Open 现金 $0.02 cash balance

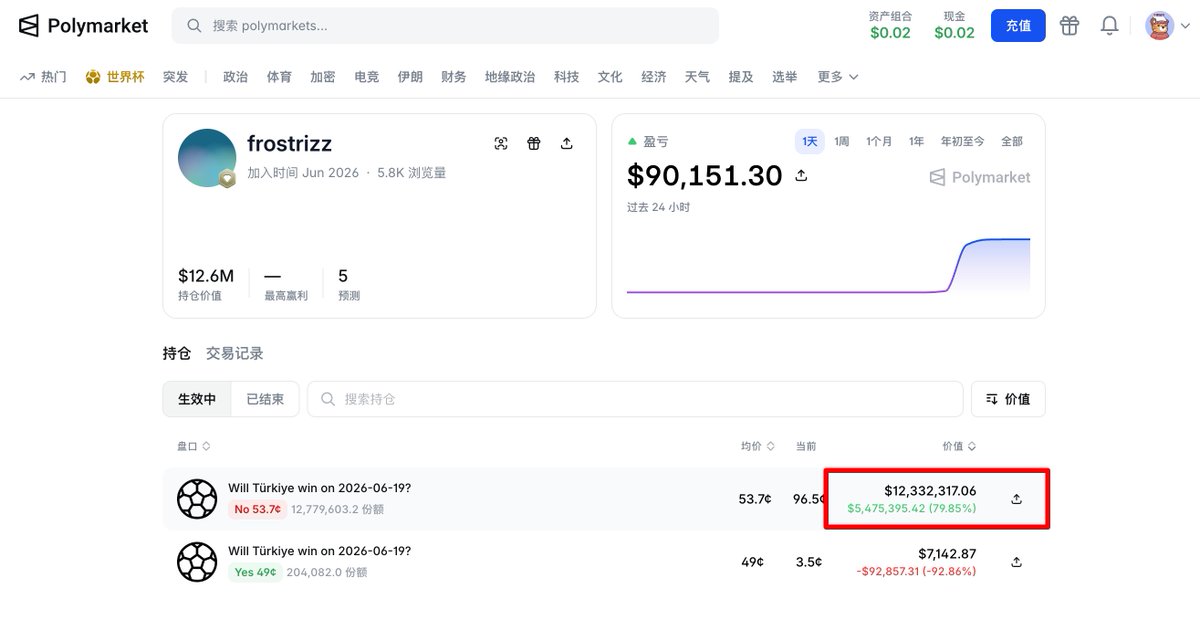click(954, 25)
